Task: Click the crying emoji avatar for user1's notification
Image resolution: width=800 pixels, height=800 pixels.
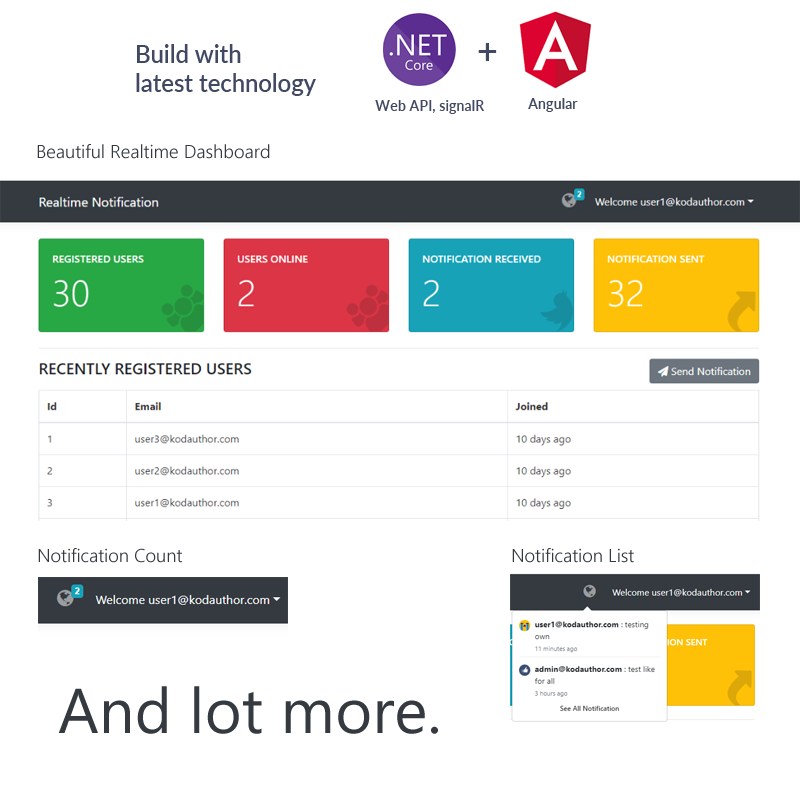Action: pyautogui.click(x=522, y=623)
